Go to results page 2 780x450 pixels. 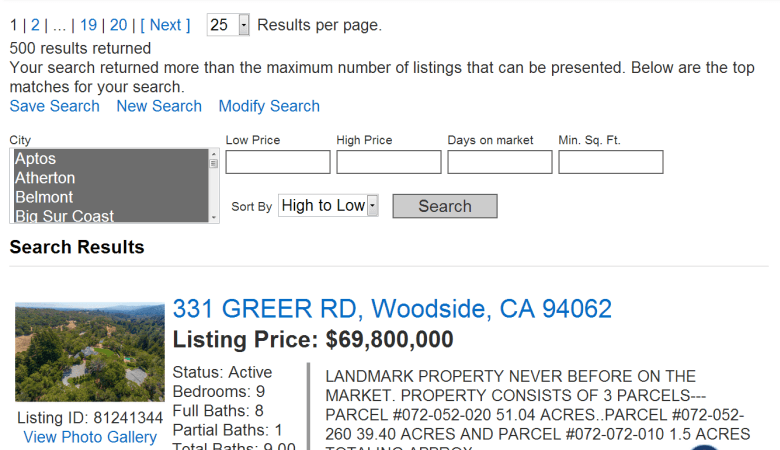point(35,25)
